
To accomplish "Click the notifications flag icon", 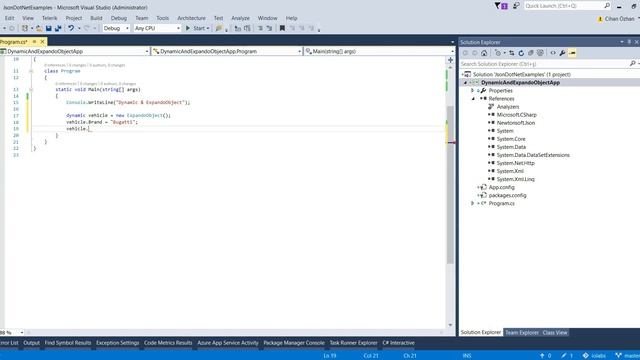I will click(x=501, y=6).
